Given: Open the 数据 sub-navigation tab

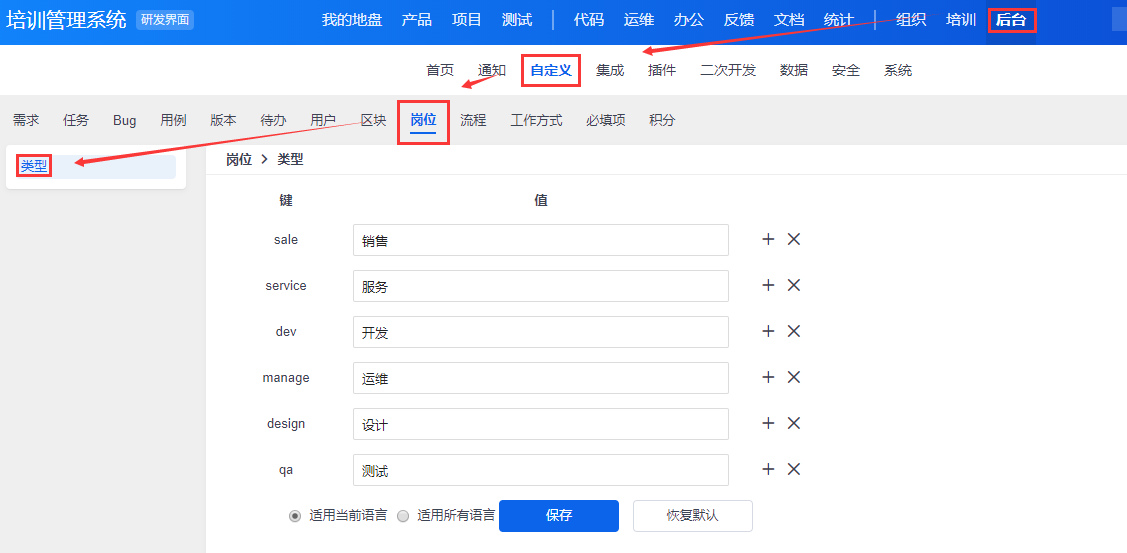Looking at the screenshot, I should point(794,70).
